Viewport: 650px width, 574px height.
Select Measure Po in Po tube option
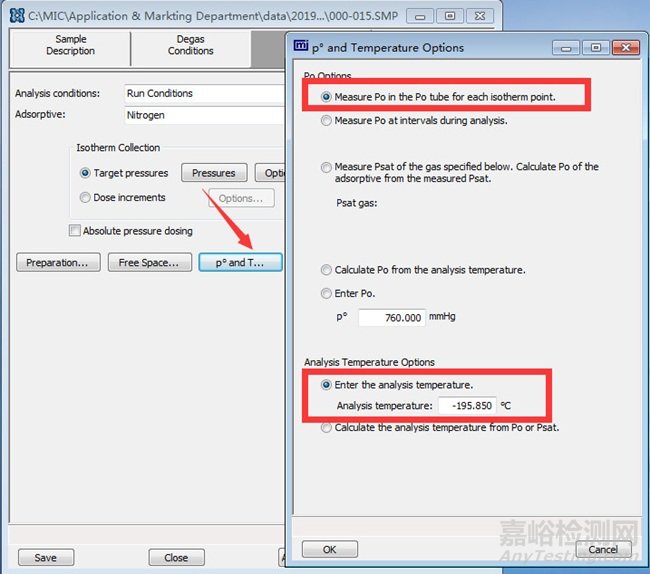pos(327,97)
